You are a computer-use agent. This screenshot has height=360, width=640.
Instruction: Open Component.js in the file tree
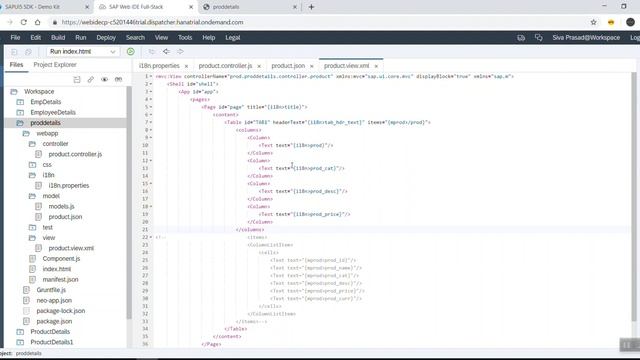point(61,259)
